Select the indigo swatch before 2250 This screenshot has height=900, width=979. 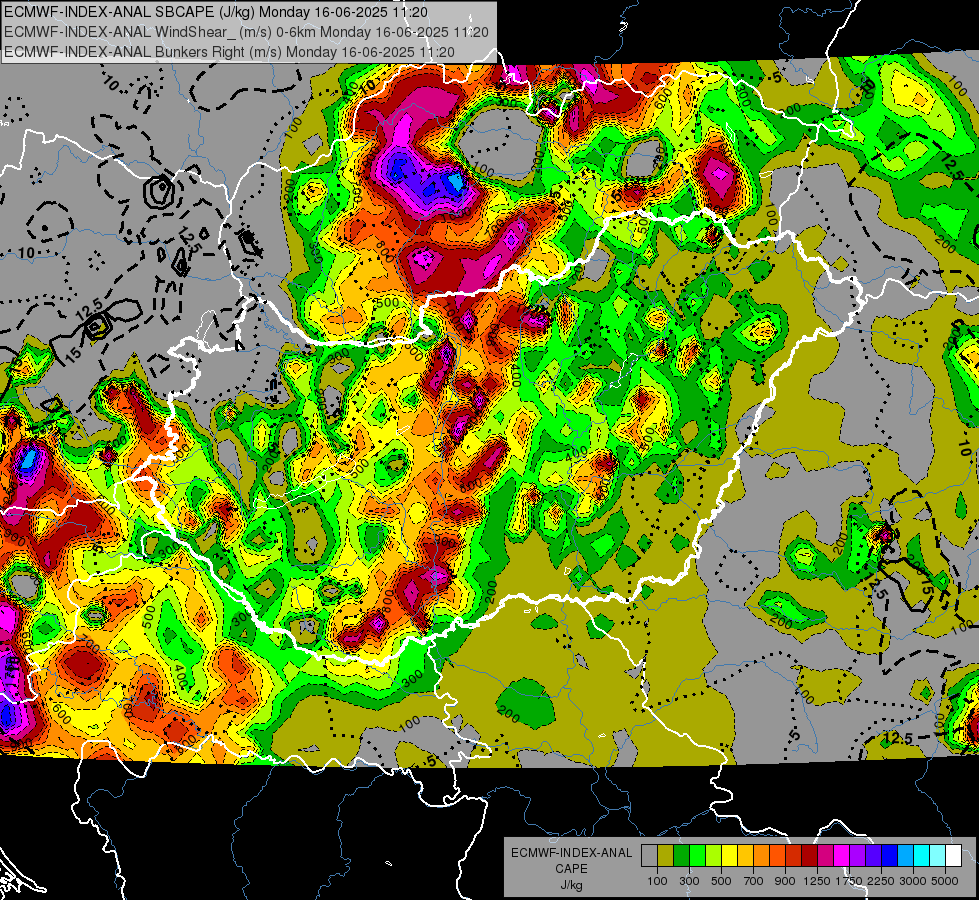click(x=873, y=856)
